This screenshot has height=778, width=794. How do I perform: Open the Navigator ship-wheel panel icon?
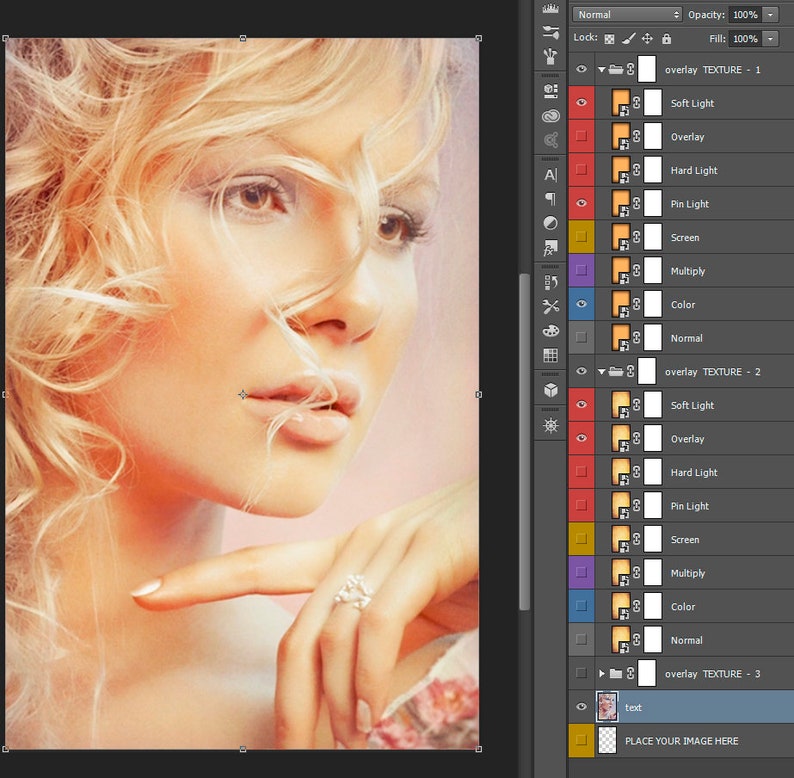coord(550,425)
